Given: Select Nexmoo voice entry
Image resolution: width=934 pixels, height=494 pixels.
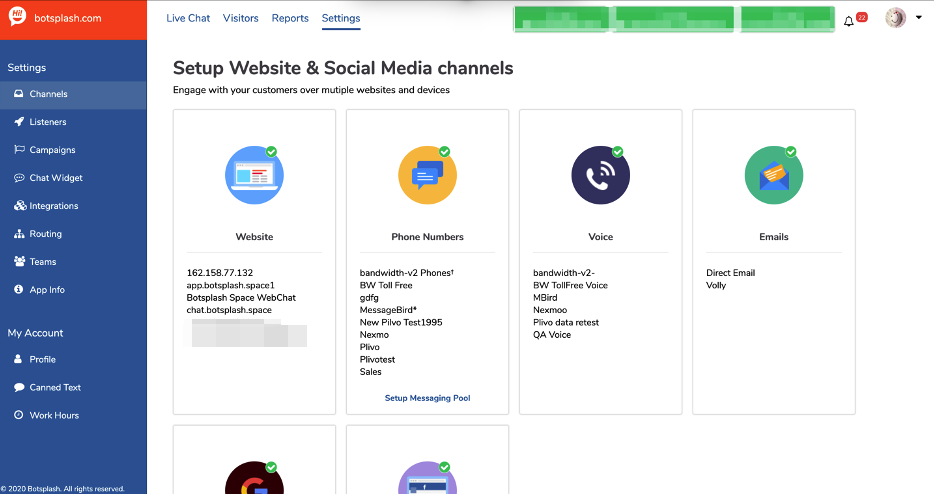Looking at the screenshot, I should (x=550, y=310).
